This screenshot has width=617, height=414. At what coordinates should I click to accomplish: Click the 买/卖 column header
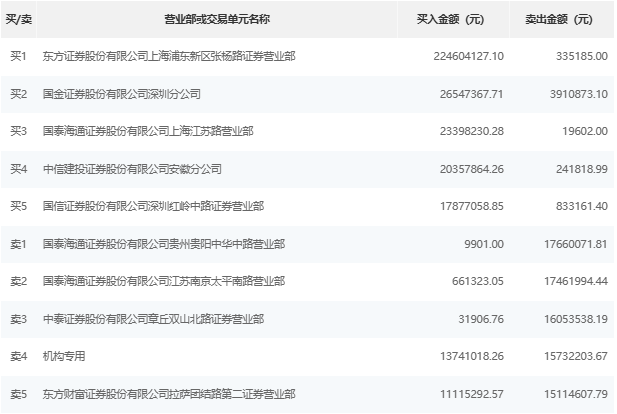tap(18, 19)
